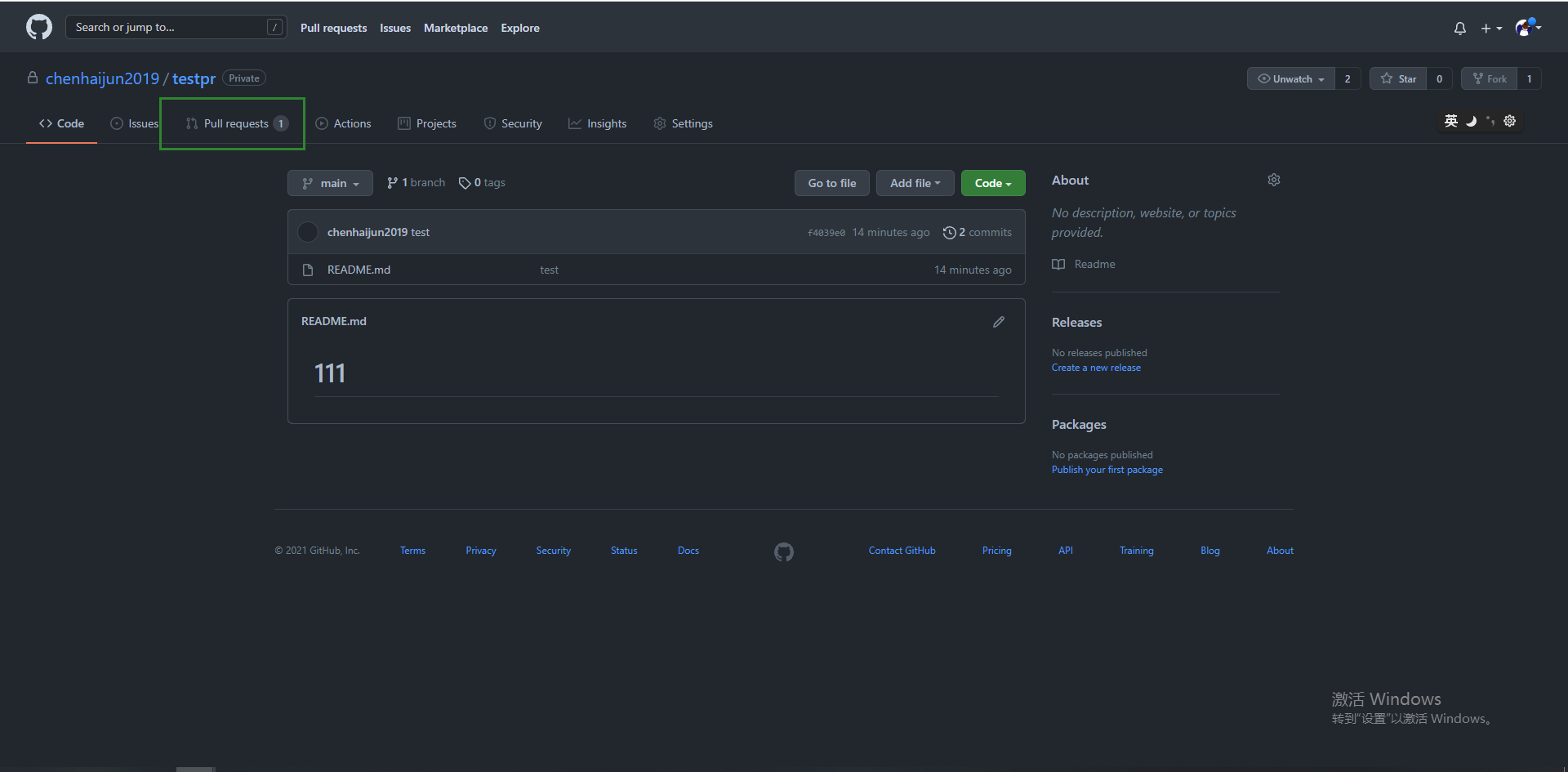Click the GitHub octocat logo in header

point(39,27)
